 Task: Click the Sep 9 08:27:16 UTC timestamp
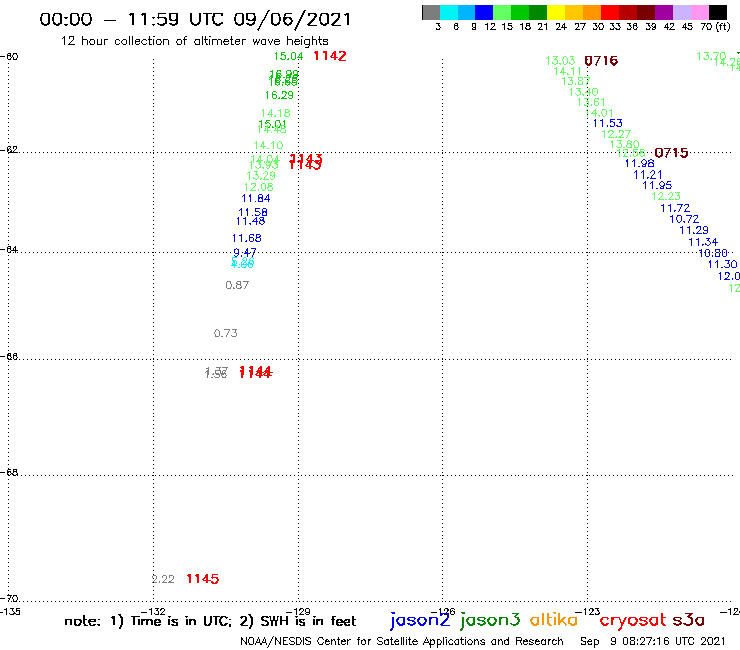(x=653, y=641)
